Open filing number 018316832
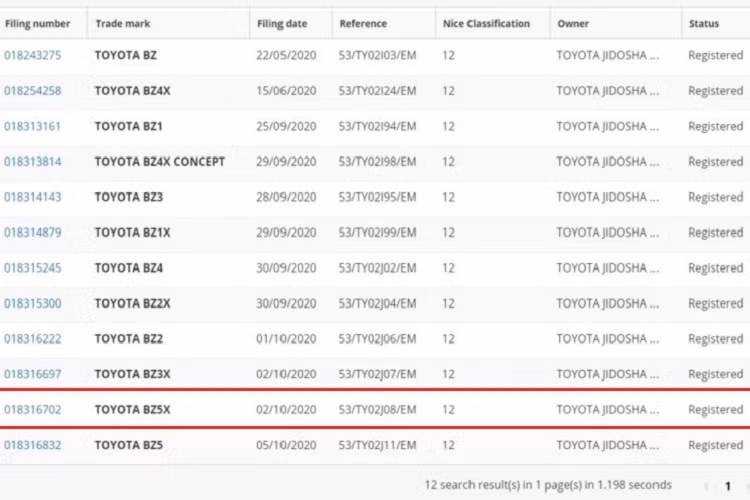This screenshot has width=750, height=500. point(33,445)
